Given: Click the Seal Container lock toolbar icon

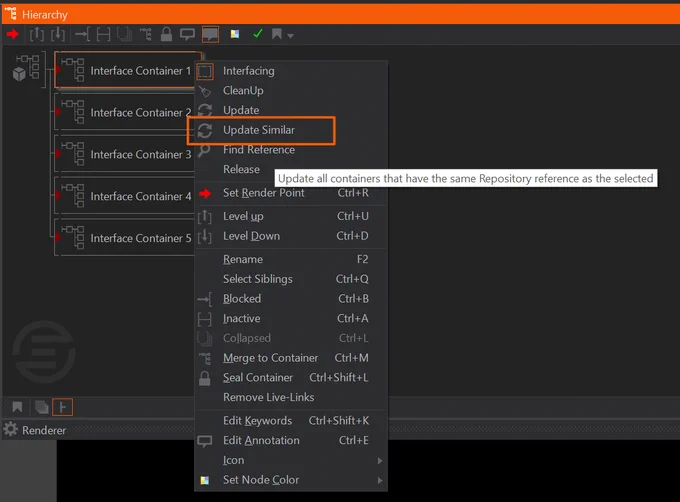Looking at the screenshot, I should [167, 34].
